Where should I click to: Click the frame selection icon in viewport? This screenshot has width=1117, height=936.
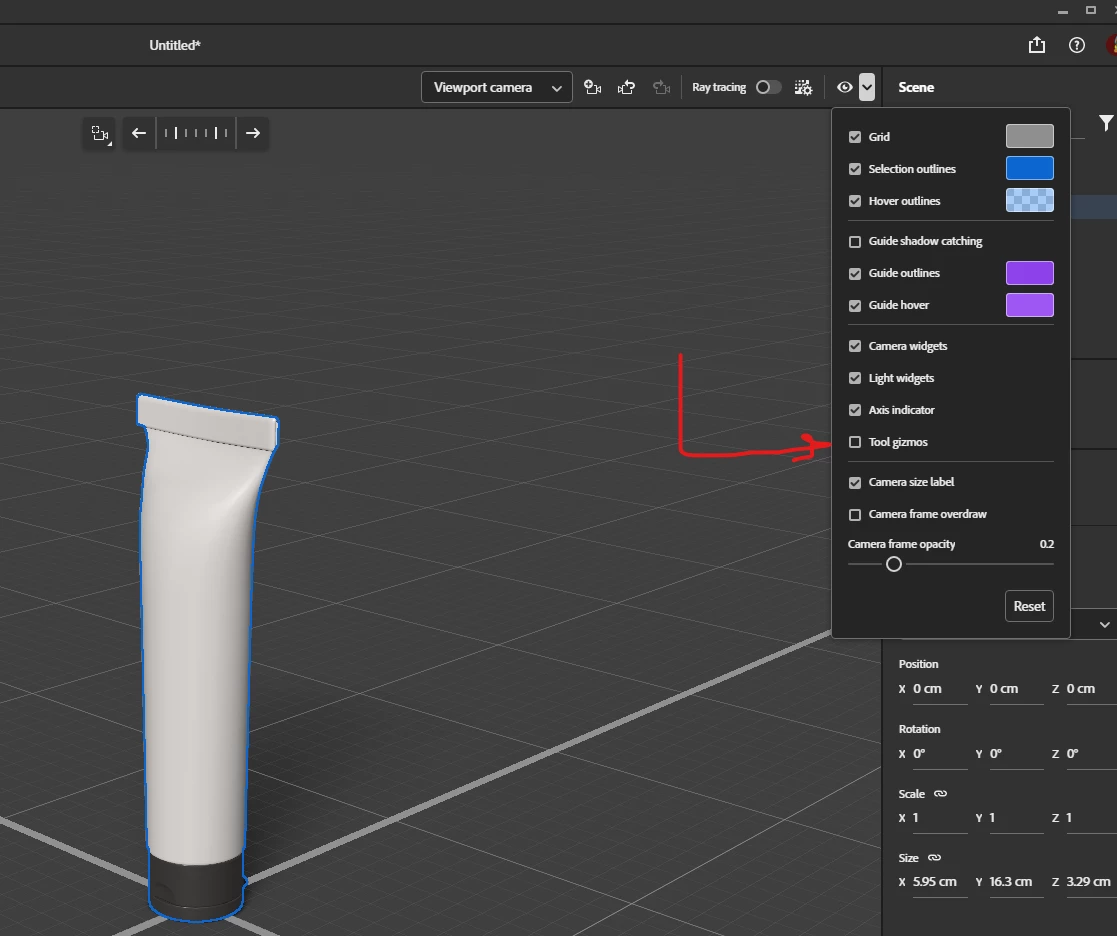[100, 133]
